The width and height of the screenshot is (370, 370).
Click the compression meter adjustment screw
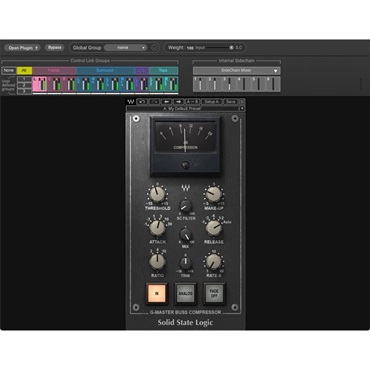tap(185, 165)
